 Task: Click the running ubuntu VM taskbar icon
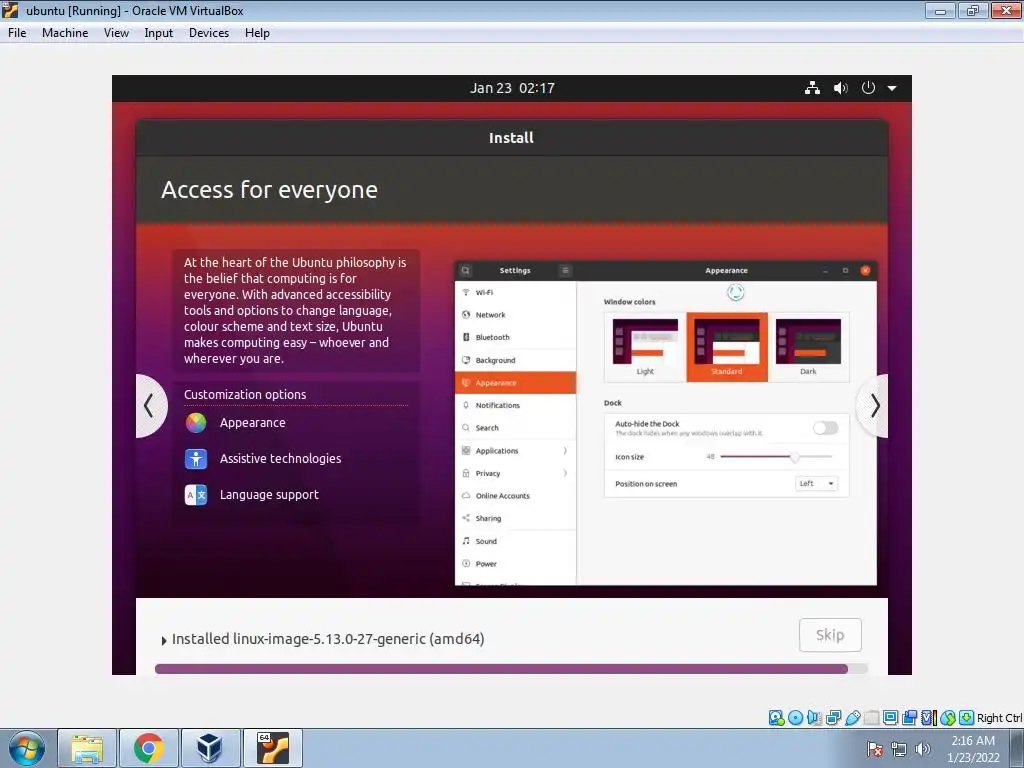pyautogui.click(x=272, y=748)
